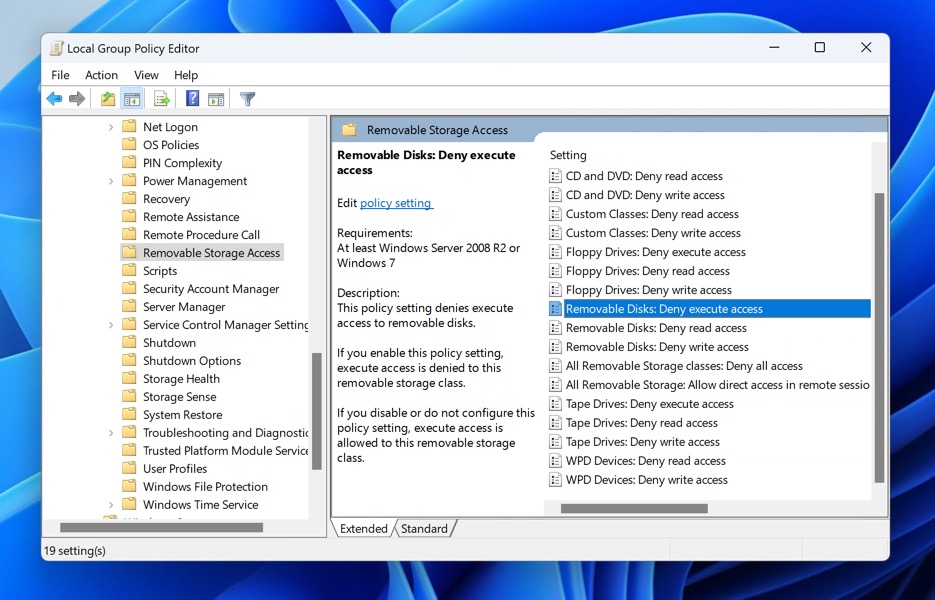Toggle the Show/Hide Action Pane icon

coord(216,98)
